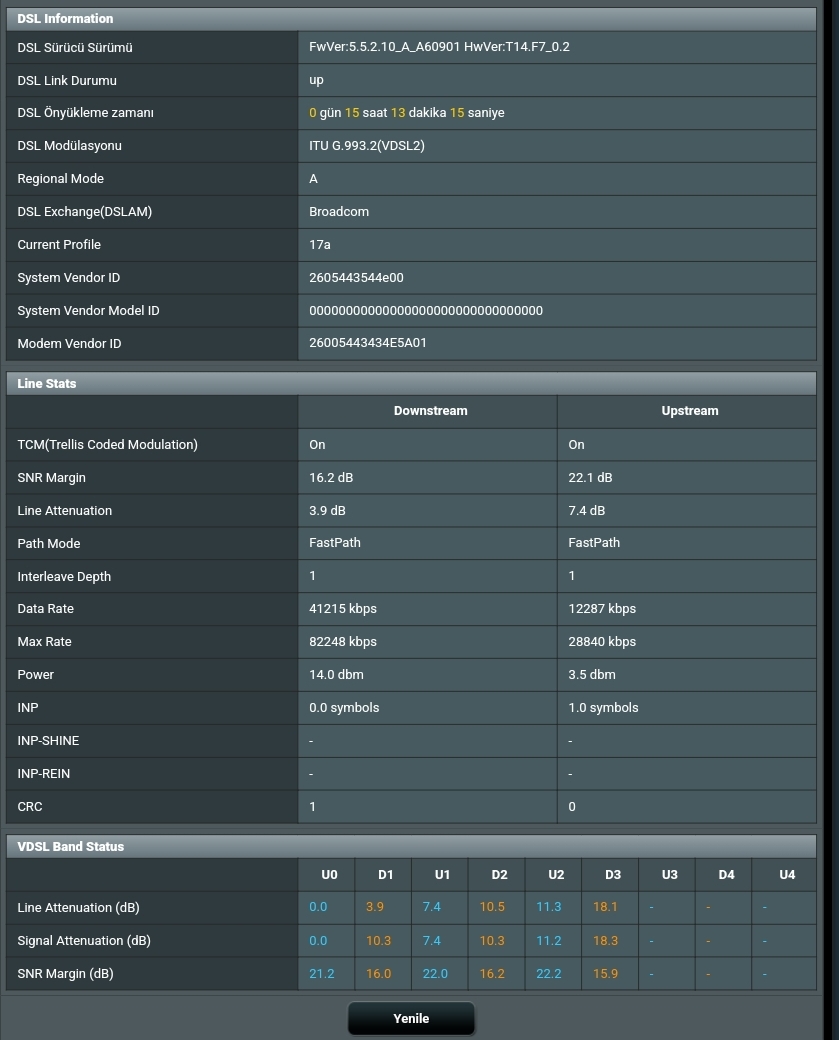Select the downstream Data Rate 41215 kbps
This screenshot has height=1040, width=839.
[343, 608]
